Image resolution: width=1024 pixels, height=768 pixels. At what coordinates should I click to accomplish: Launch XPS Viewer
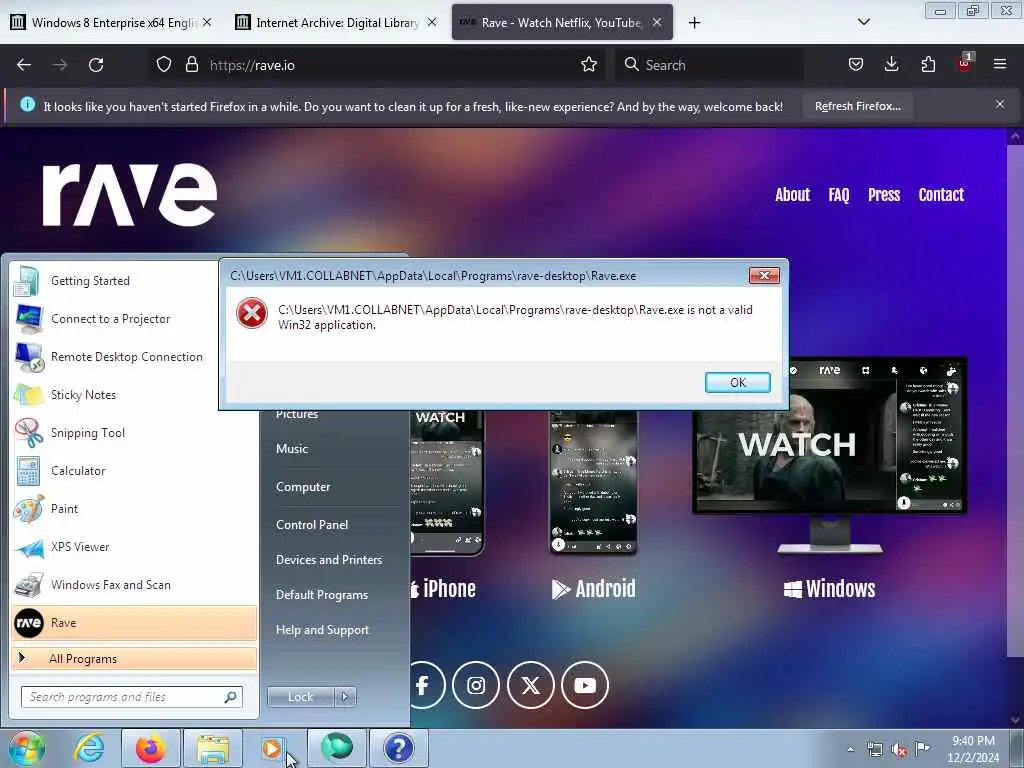pos(134,547)
